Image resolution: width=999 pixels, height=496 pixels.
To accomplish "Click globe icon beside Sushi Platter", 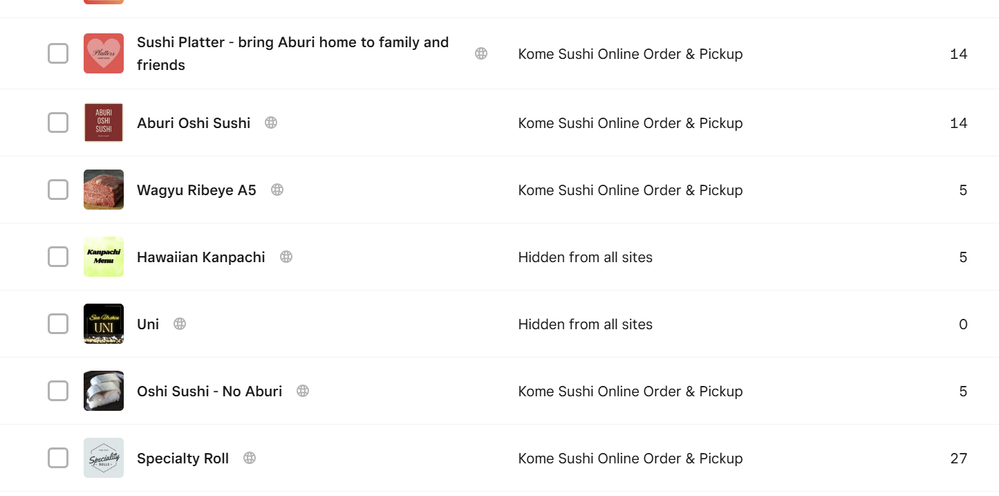I will [481, 54].
